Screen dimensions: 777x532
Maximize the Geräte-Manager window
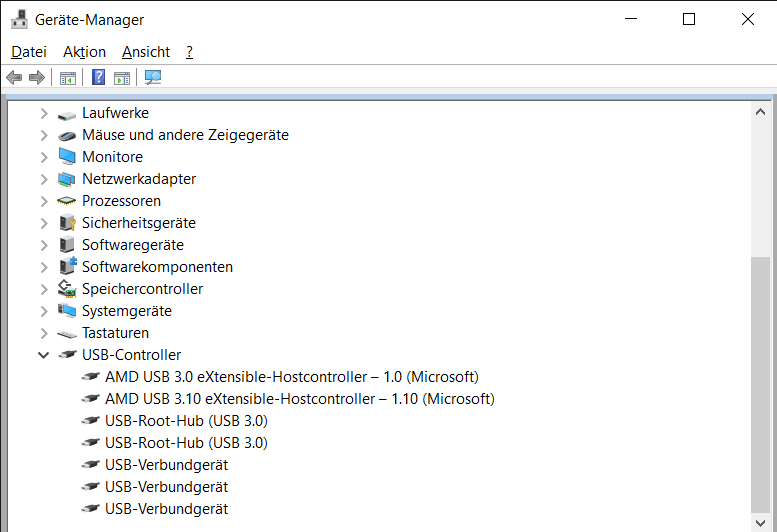point(689,19)
